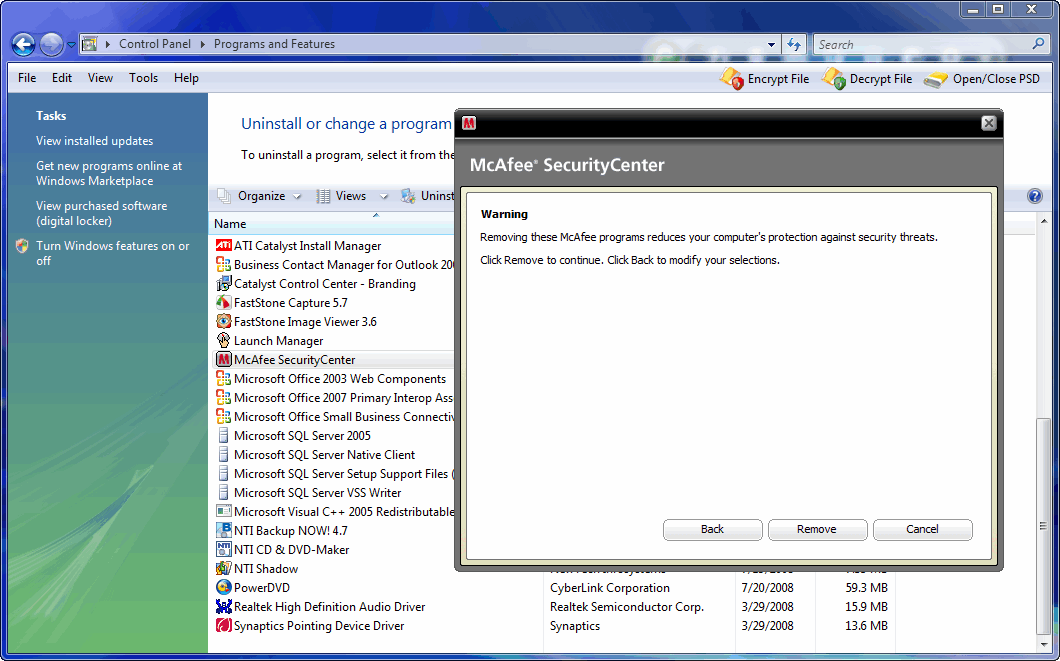Screen dimensions: 1060x661
Task: Select Microsoft SQL Server Native Client row
Action: click(x=335, y=455)
